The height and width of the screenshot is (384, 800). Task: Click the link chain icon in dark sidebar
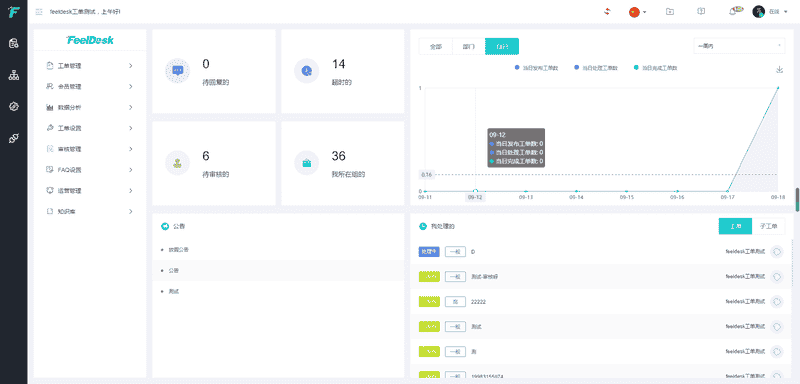pos(14,138)
